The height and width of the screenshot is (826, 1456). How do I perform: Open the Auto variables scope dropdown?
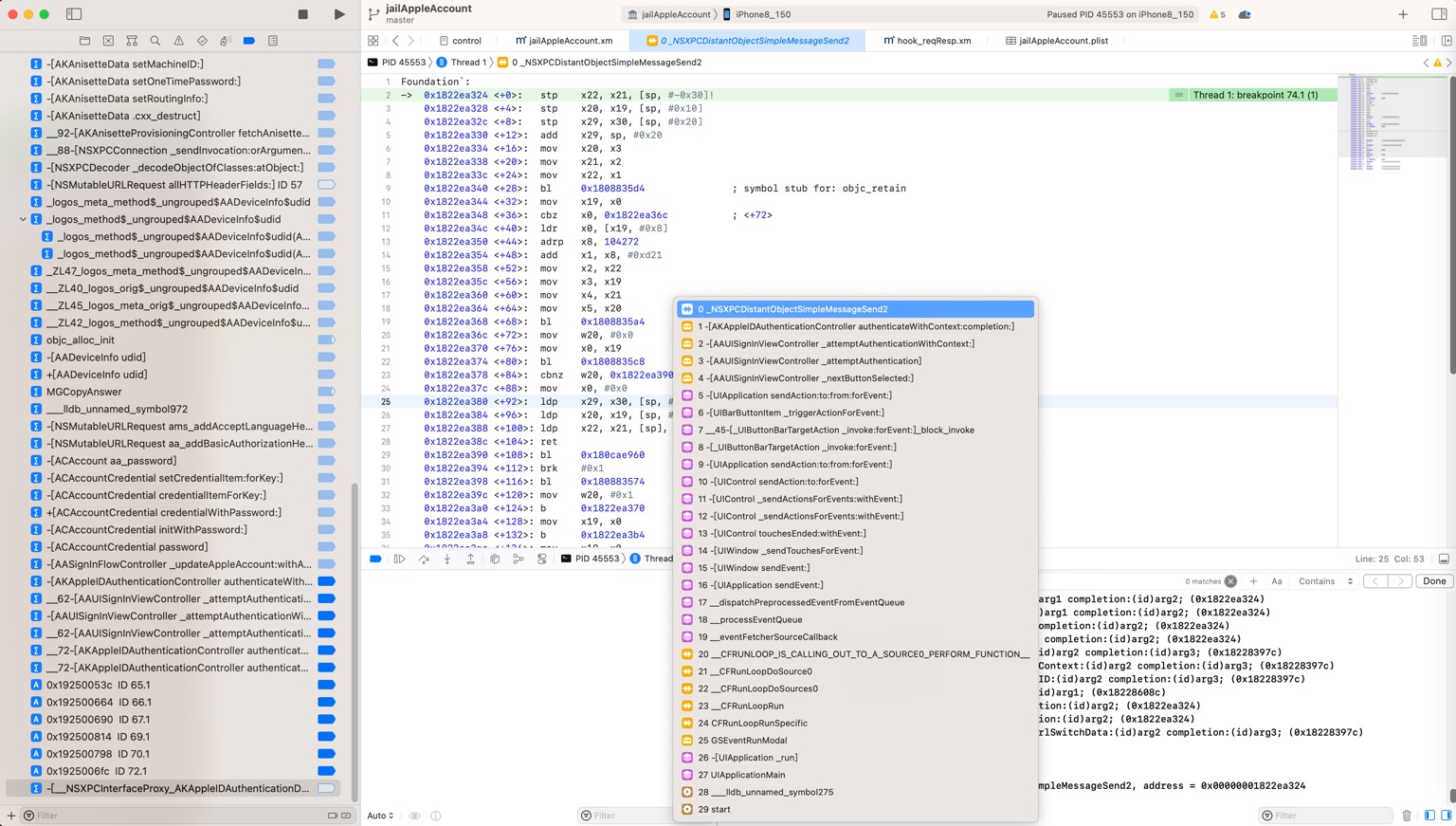pos(380,816)
